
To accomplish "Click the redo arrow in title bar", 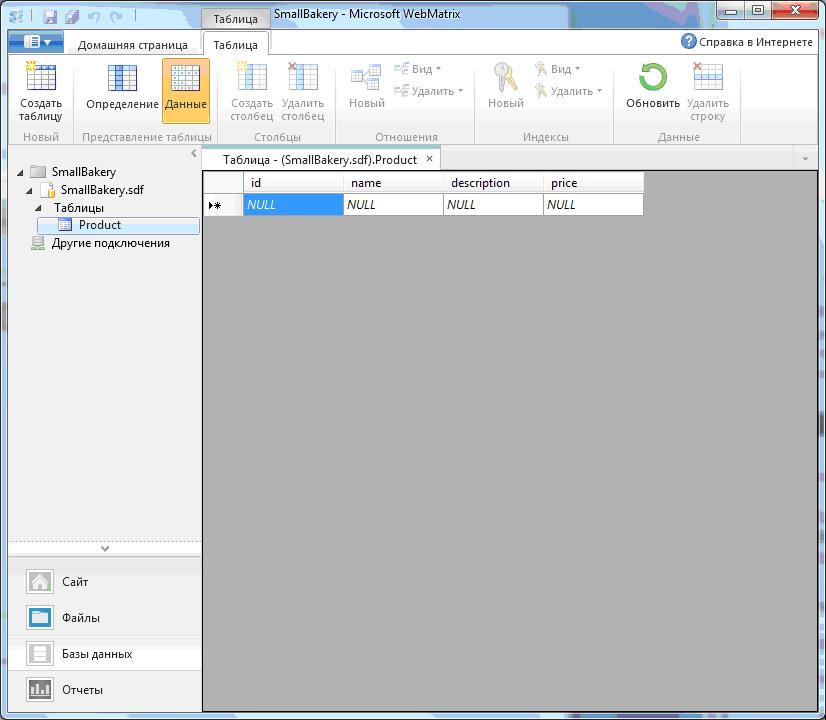I will click(x=116, y=17).
